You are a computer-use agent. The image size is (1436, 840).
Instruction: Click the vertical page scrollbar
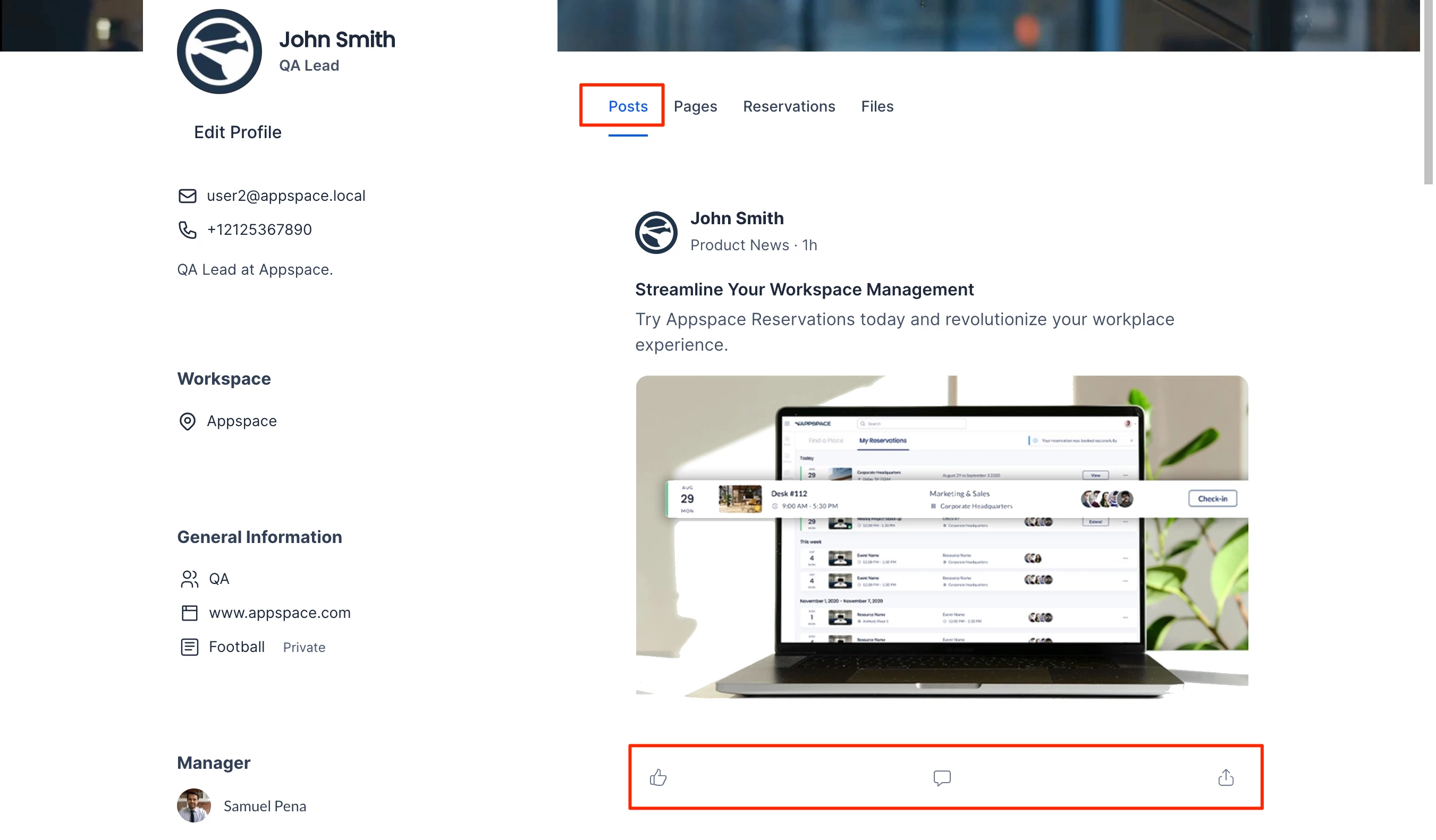pos(1427,92)
